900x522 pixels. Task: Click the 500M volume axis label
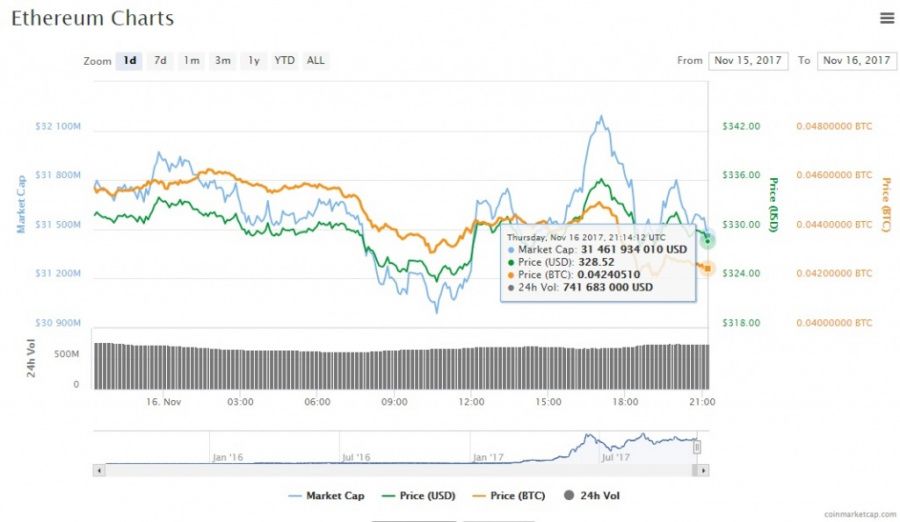67,354
